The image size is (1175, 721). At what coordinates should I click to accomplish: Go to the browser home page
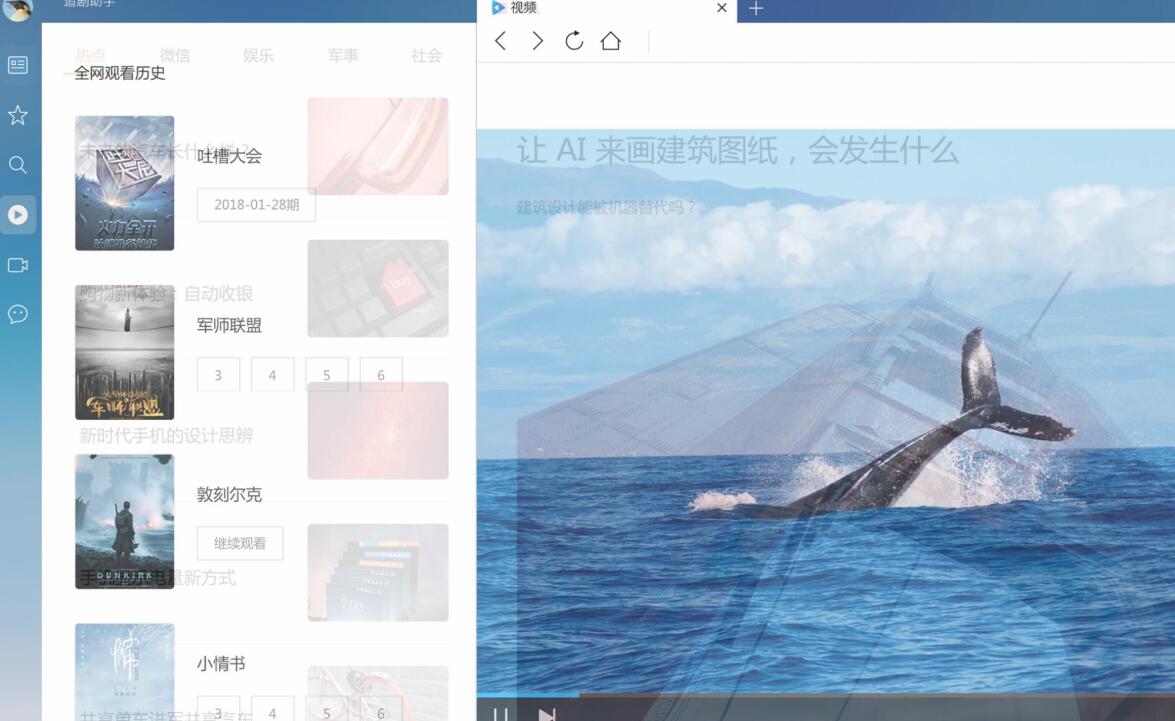(x=611, y=40)
